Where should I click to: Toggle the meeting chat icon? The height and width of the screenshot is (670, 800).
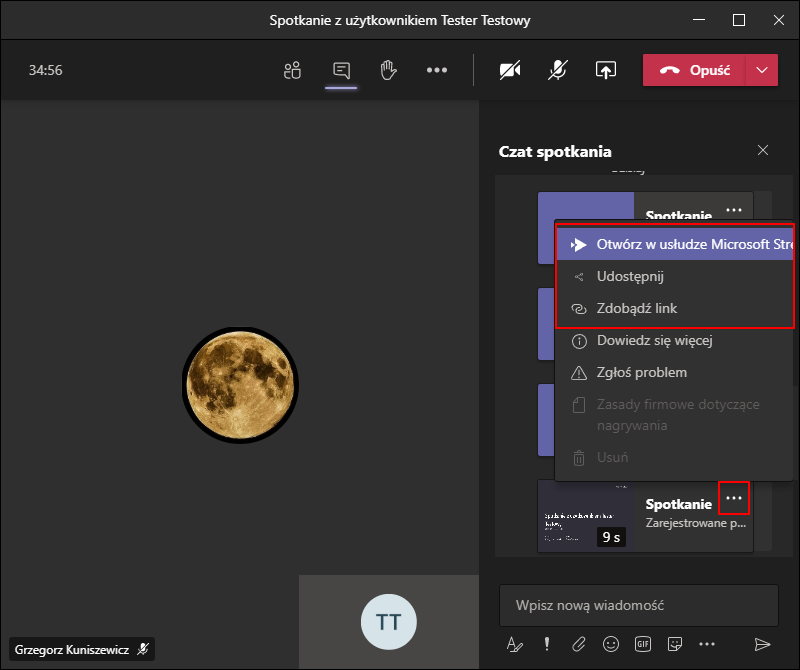pos(341,70)
